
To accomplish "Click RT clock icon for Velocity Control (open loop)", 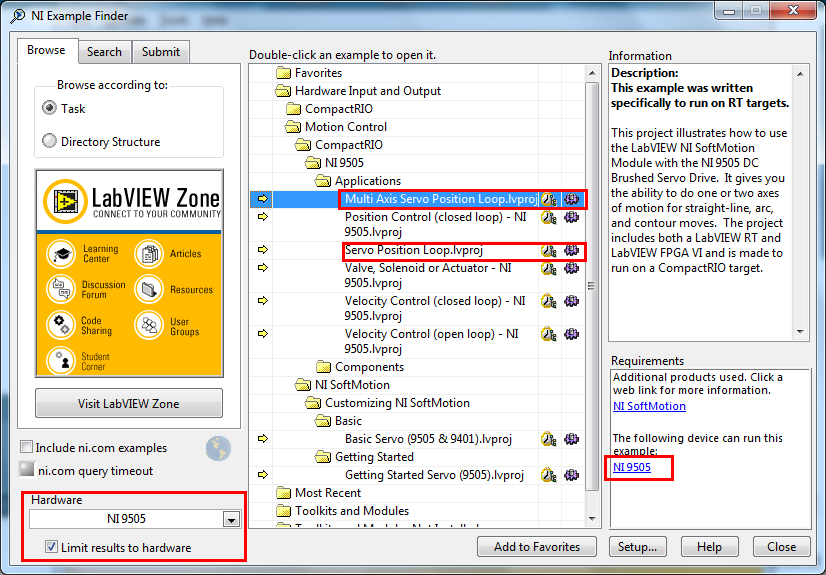I will (x=549, y=334).
